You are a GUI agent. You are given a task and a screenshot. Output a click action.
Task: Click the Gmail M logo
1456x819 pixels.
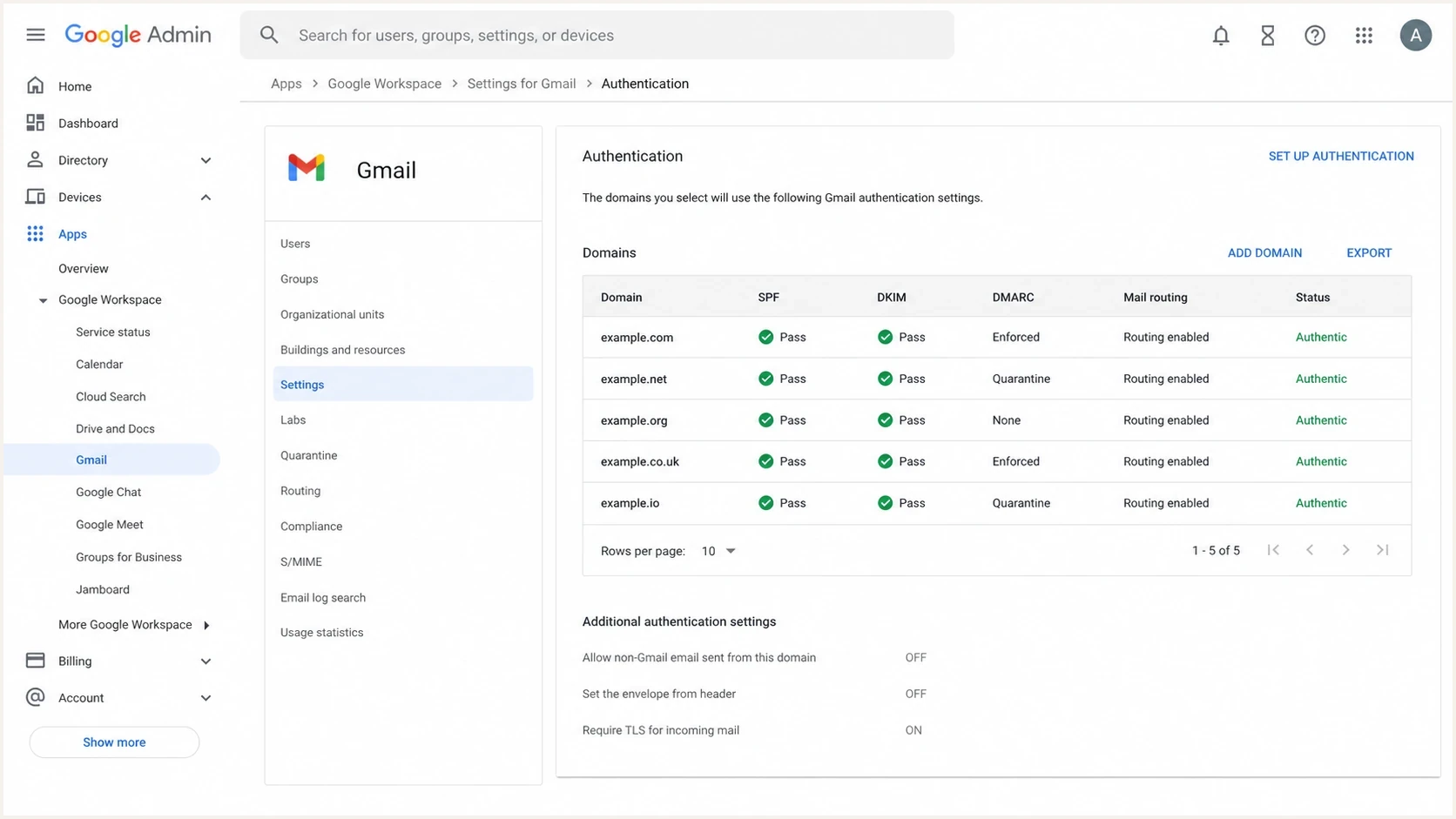(307, 168)
